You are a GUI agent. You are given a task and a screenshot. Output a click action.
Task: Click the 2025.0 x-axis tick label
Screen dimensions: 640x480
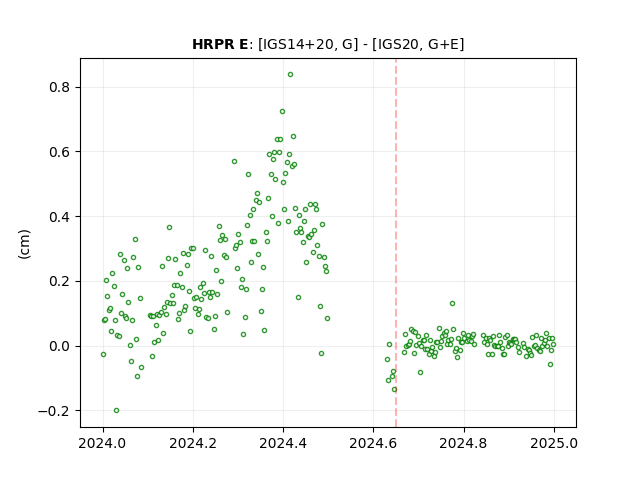tap(554, 443)
